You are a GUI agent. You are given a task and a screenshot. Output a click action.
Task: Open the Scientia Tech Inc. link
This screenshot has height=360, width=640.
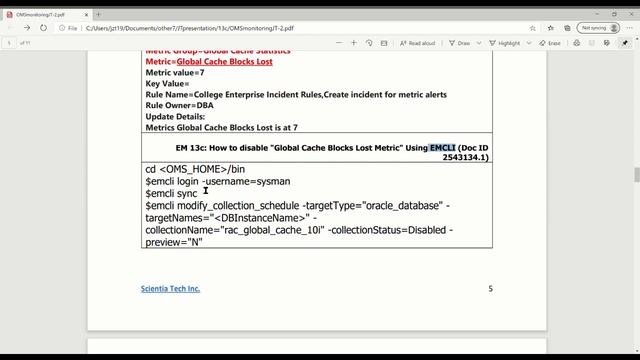[170, 289]
